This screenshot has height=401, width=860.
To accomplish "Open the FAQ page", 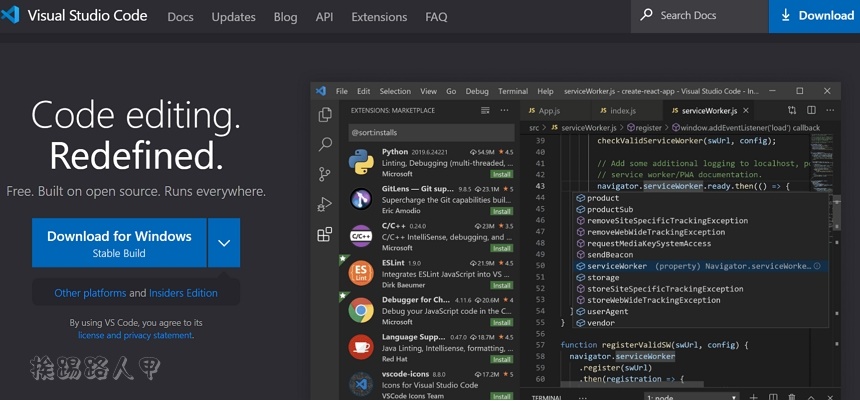I will [436, 17].
